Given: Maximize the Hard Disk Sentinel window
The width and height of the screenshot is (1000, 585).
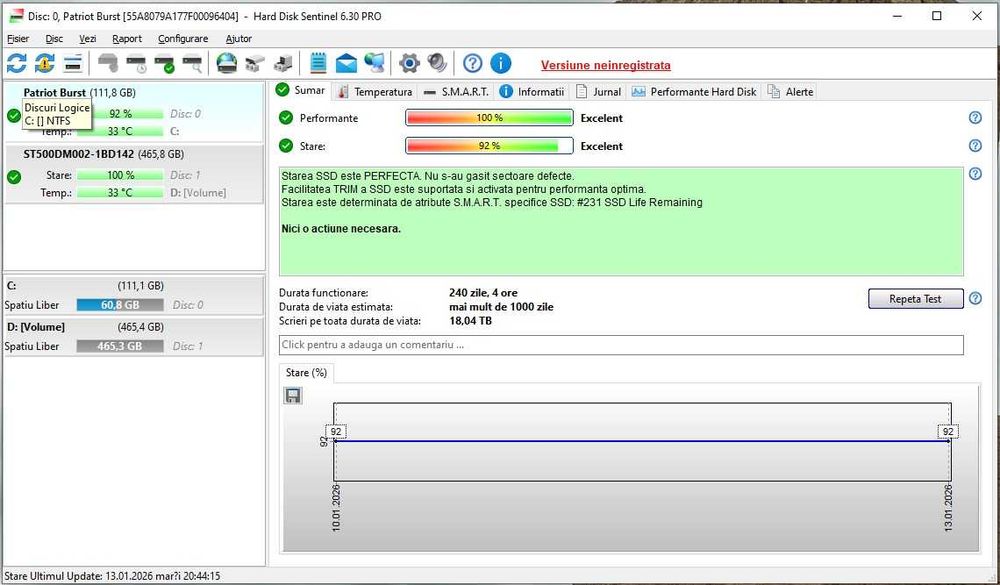Looking at the screenshot, I should (x=937, y=16).
